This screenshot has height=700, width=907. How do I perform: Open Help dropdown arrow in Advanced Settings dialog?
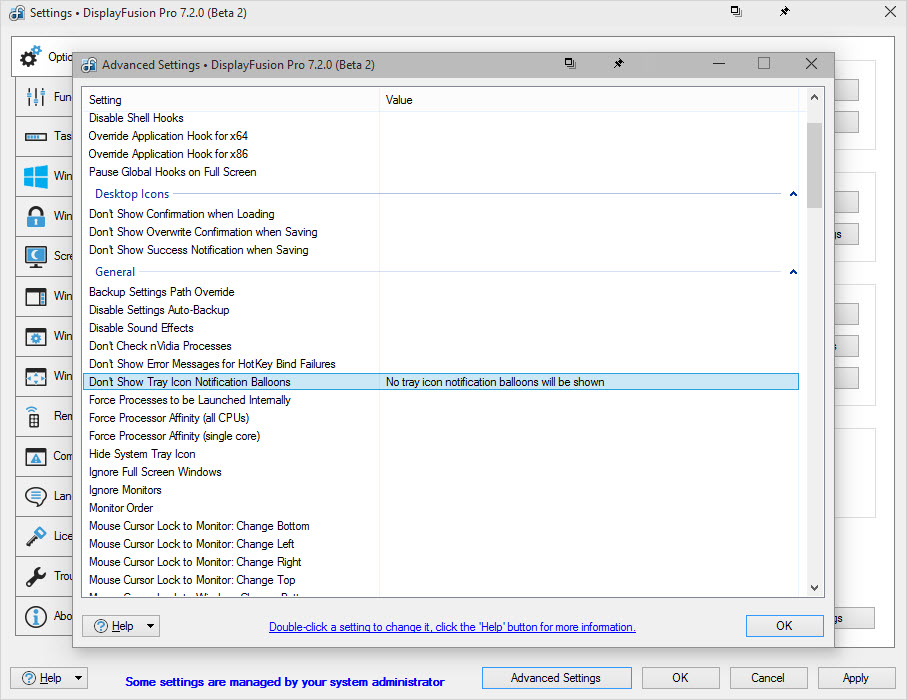tap(150, 626)
